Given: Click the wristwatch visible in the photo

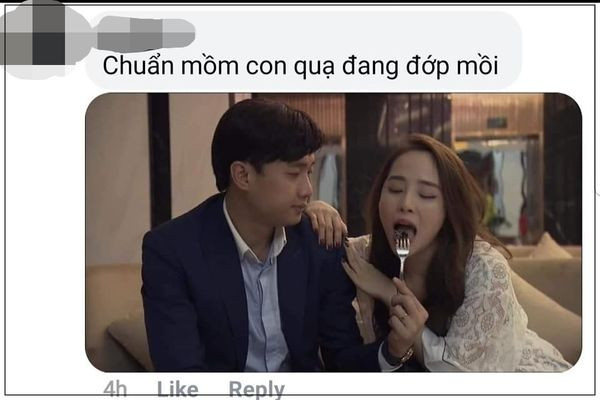Looking at the screenshot, I should pos(406,356).
